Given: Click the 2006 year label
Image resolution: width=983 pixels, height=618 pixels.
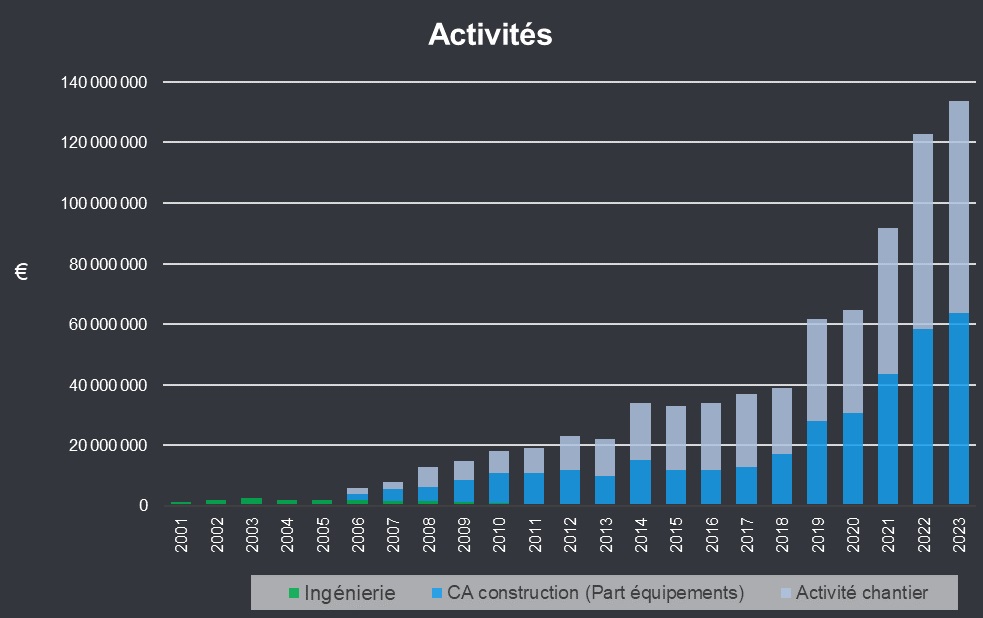Looking at the screenshot, I should click(358, 535).
